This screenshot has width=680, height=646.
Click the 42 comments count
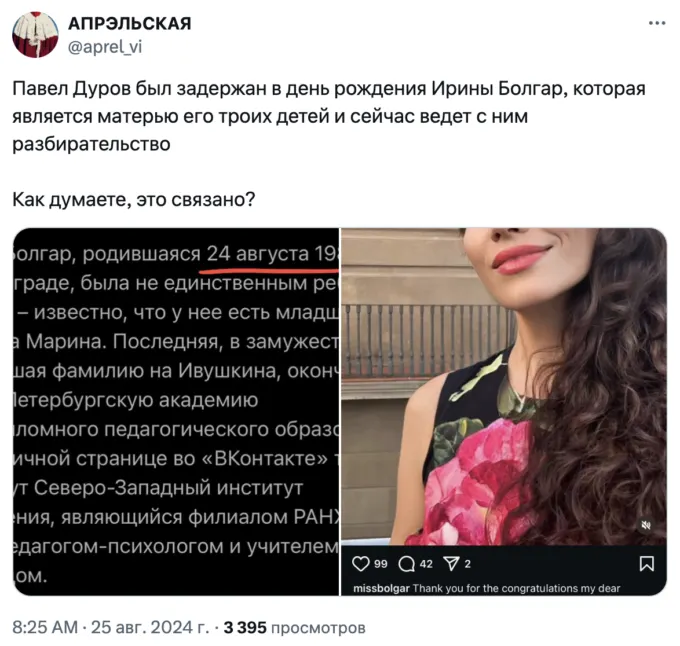click(426, 564)
